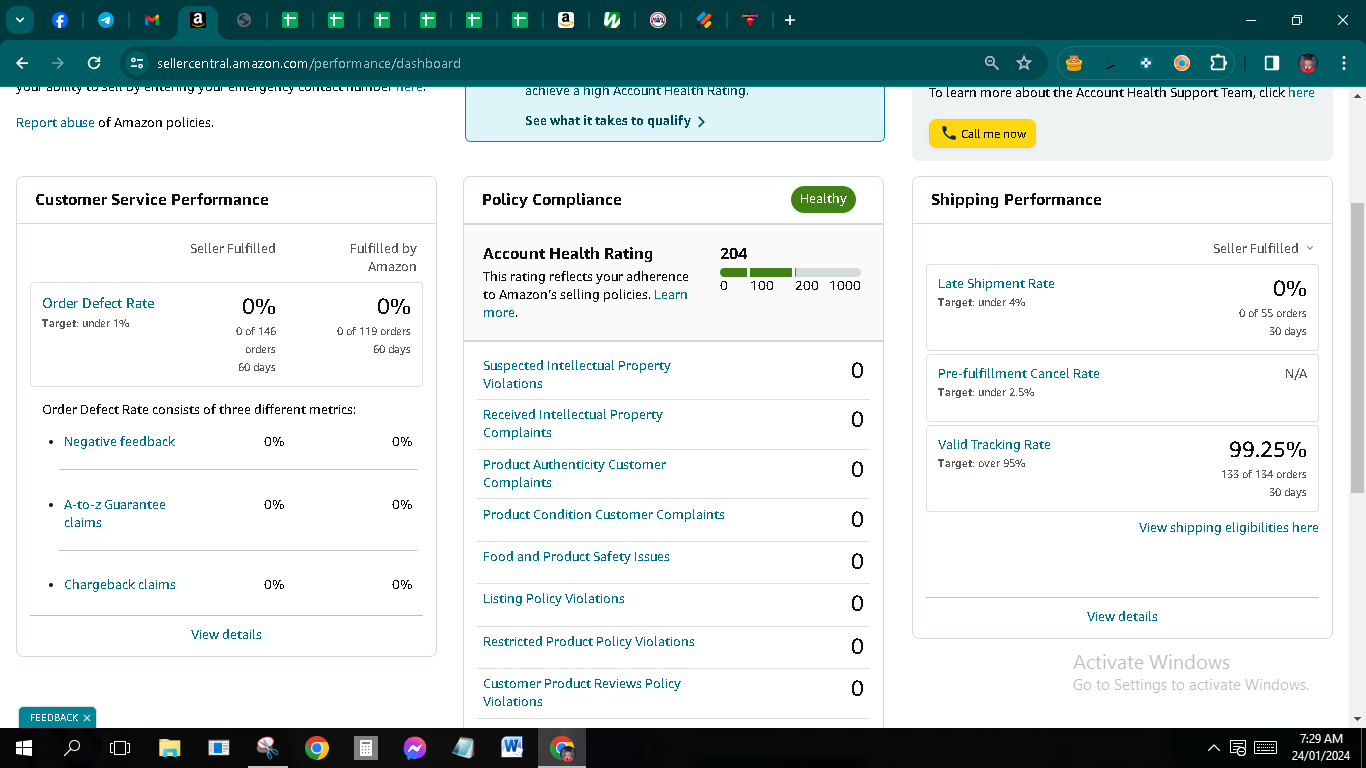Open the Chrome three-dot menu

click(x=1343, y=63)
